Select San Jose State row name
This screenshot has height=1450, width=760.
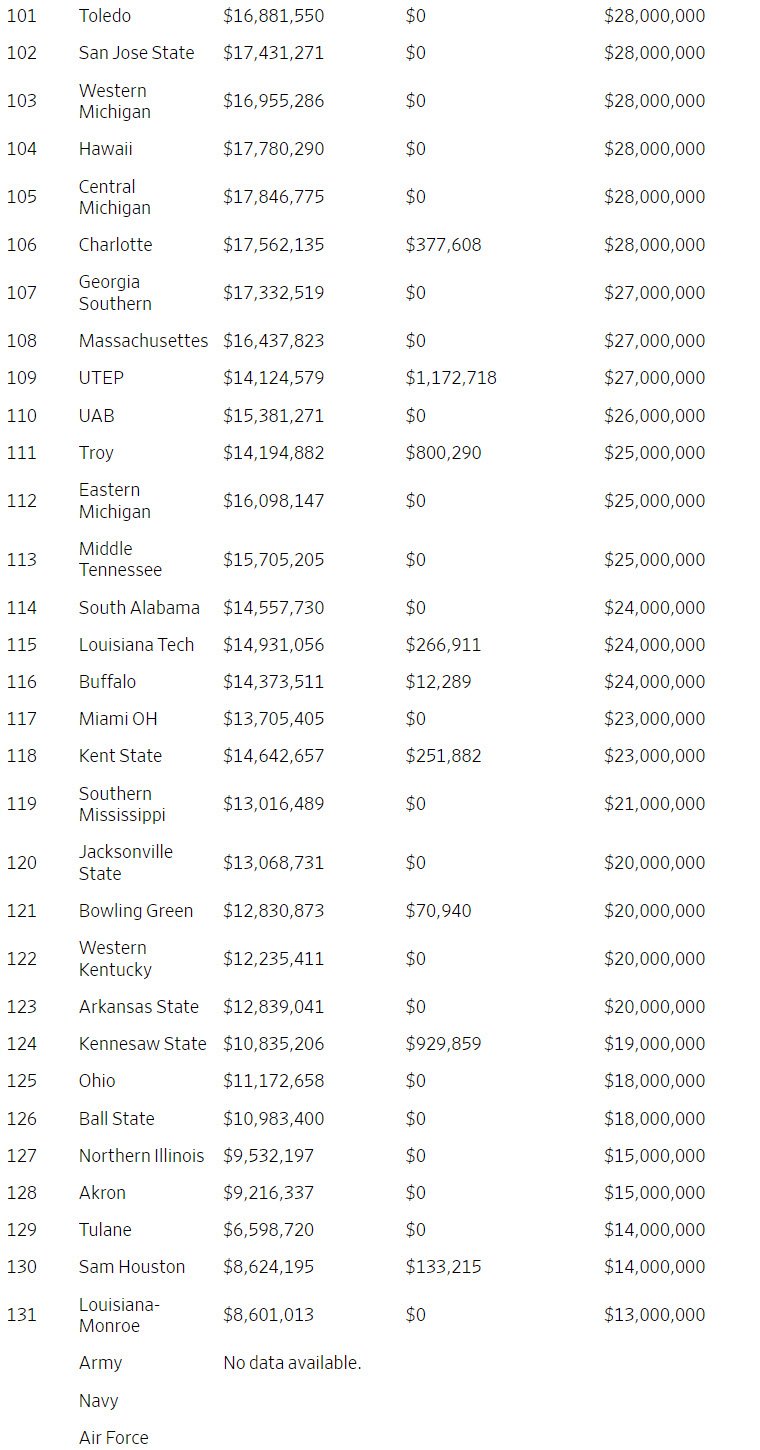(136, 53)
